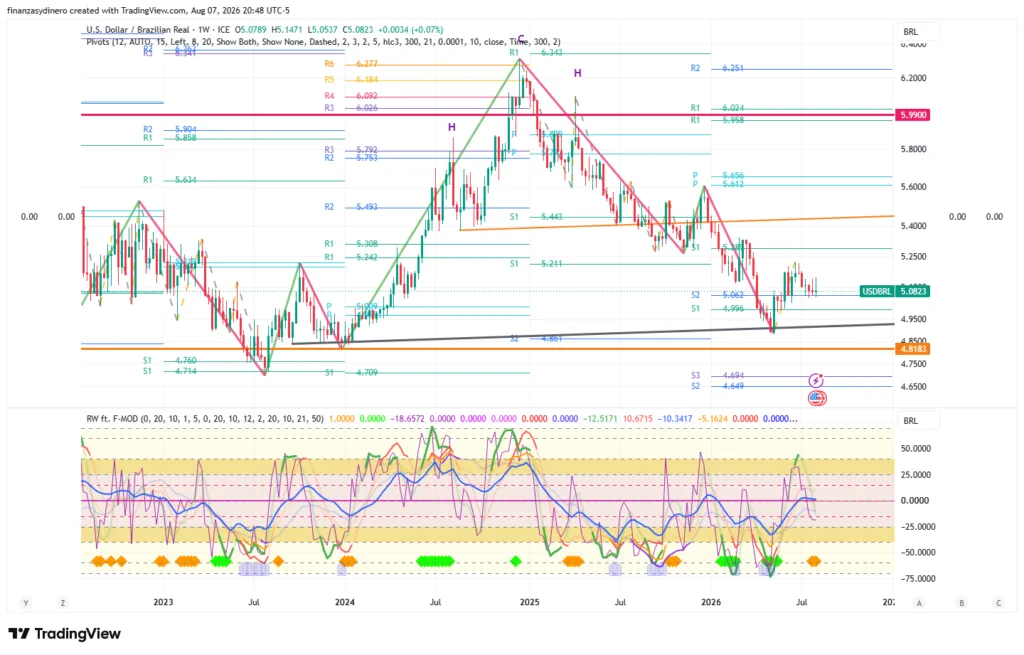Click the red 5.9900 price label

tap(913, 114)
